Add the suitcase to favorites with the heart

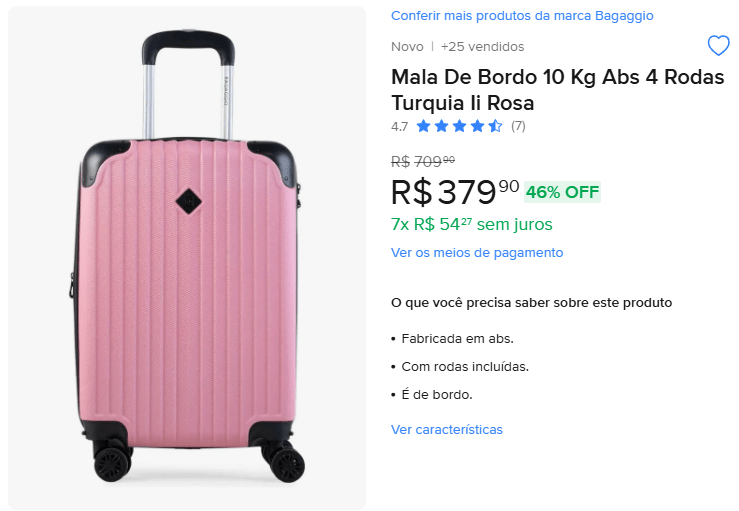(718, 46)
